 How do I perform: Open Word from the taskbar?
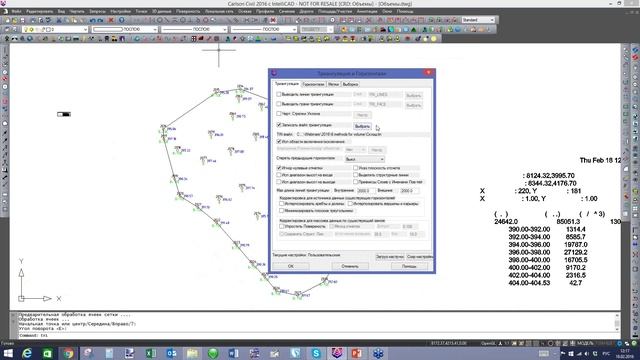(x=233, y=353)
